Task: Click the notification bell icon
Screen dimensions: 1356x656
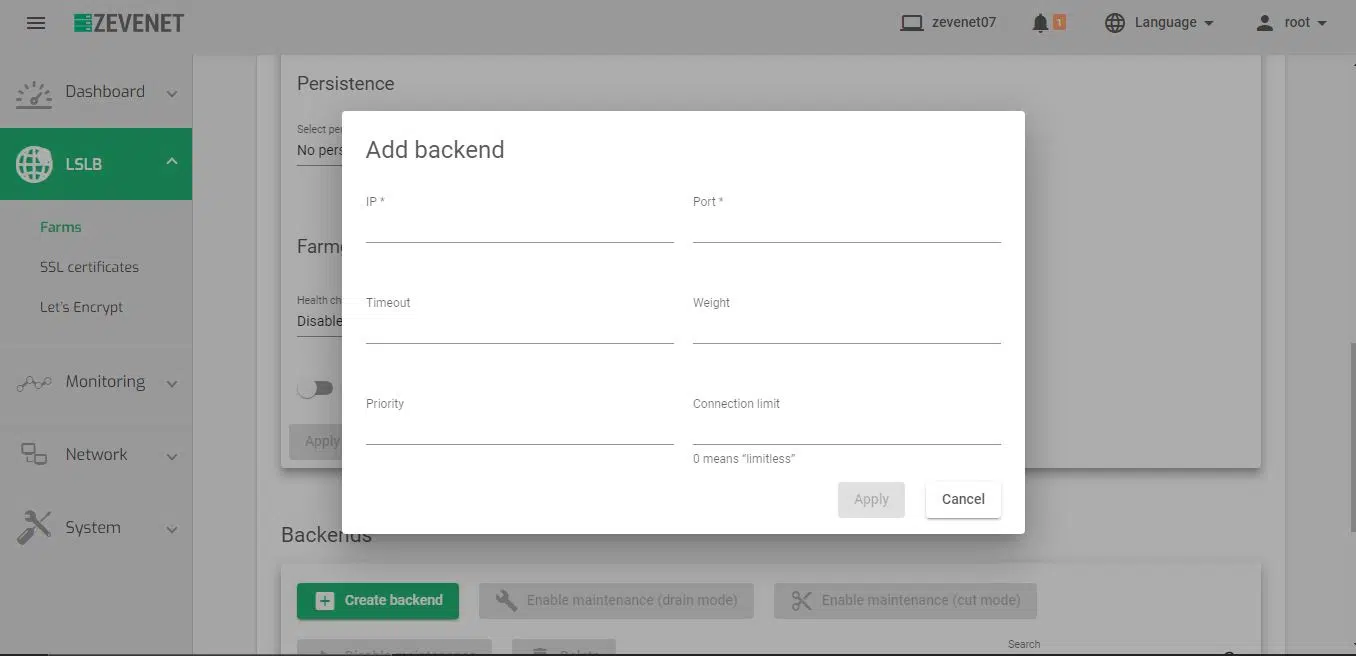Action: 1040,23
